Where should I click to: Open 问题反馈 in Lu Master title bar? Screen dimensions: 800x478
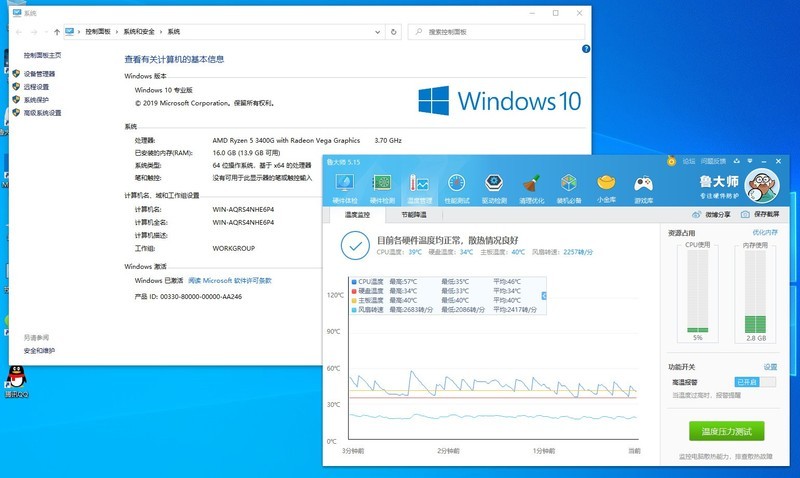[713, 161]
